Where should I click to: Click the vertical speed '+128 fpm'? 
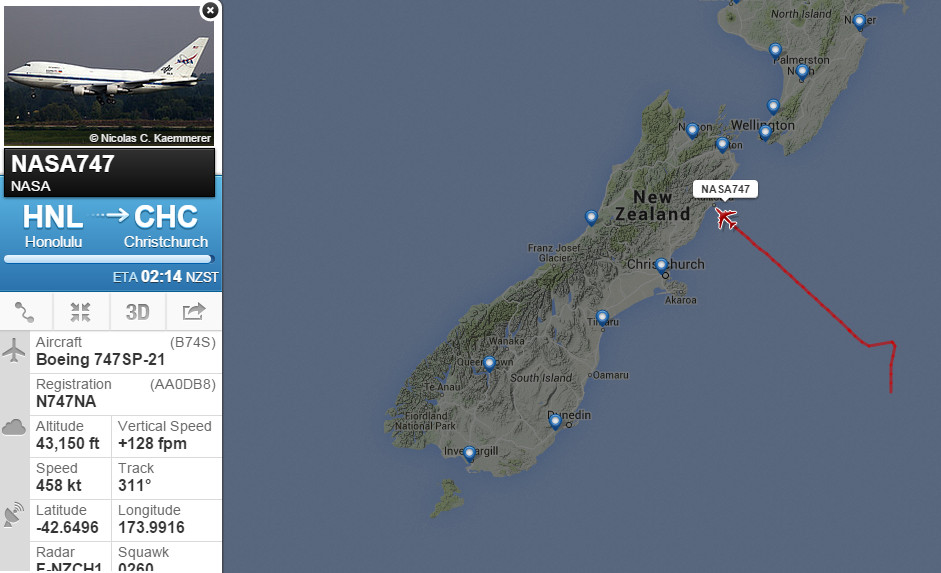click(152, 443)
